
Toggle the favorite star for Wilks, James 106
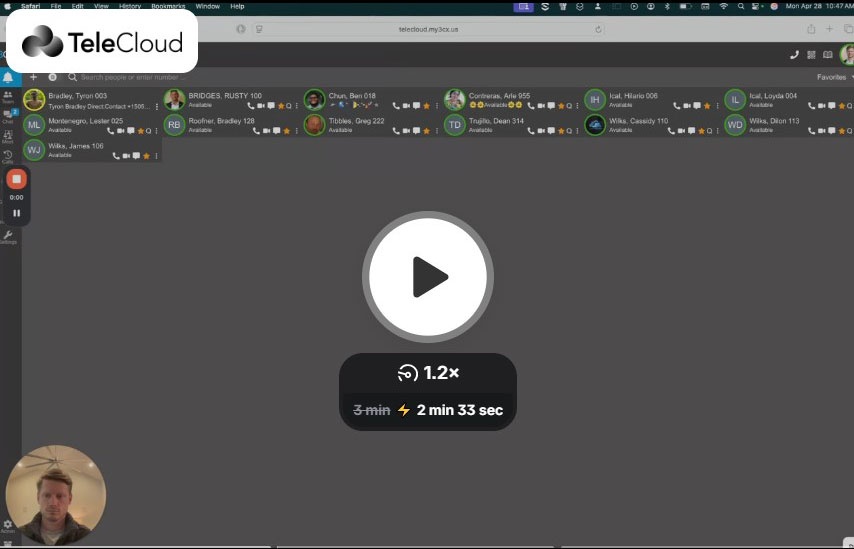[146, 156]
